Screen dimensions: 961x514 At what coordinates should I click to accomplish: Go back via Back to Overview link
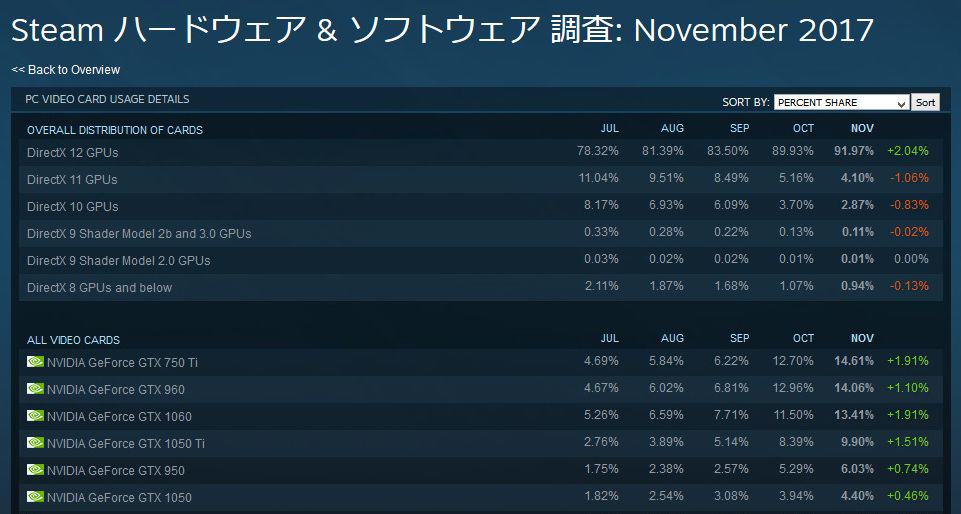(x=66, y=70)
